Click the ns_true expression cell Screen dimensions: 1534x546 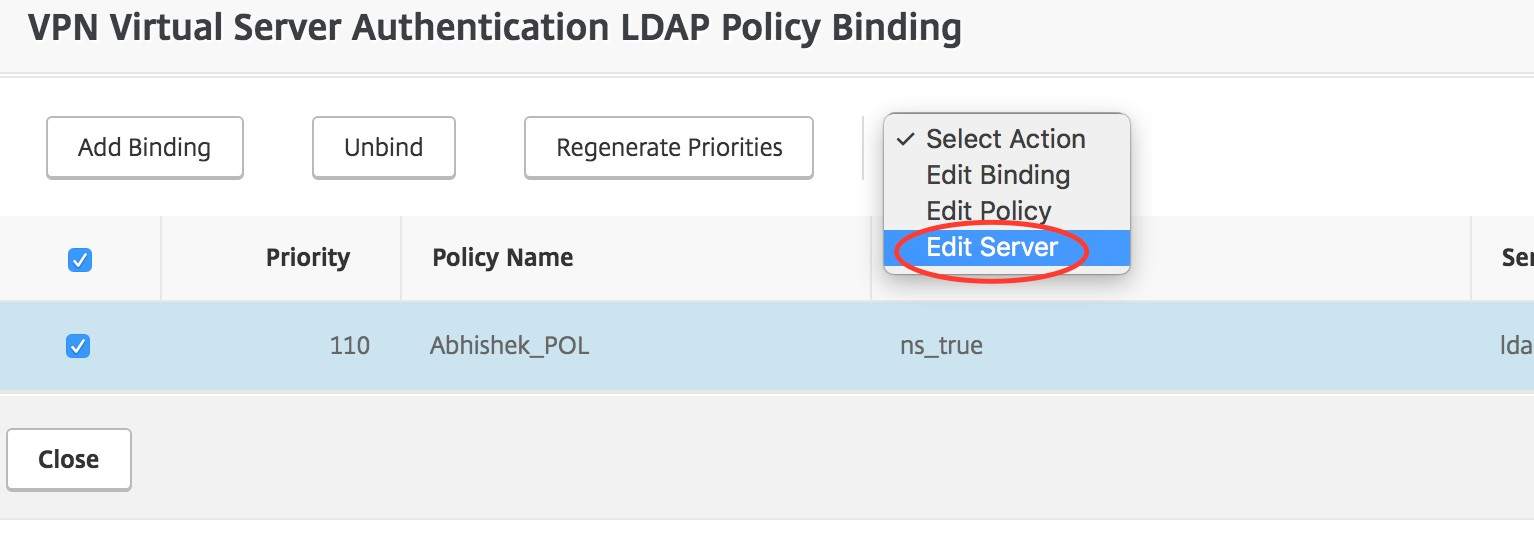click(941, 346)
